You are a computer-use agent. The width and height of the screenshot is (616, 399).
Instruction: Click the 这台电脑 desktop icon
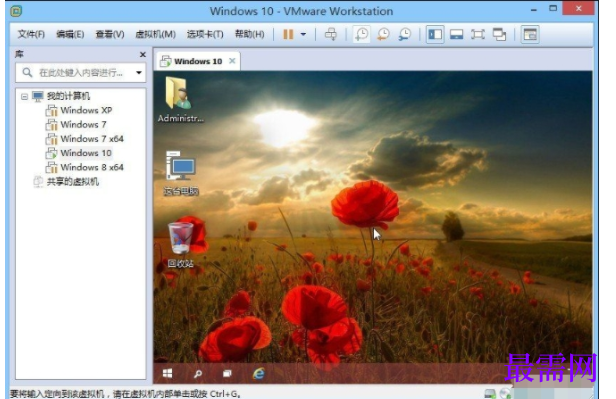point(180,173)
